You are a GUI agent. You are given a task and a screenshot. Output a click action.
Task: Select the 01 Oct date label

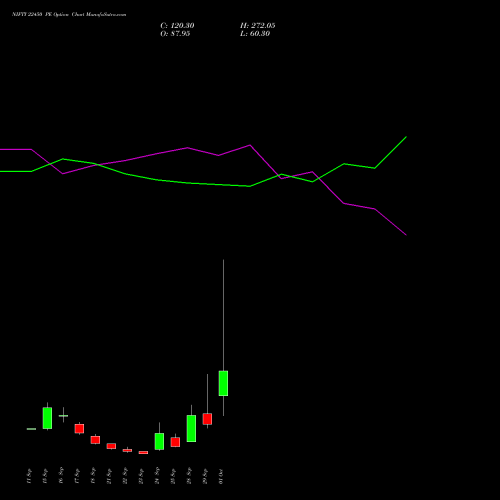tap(221, 477)
